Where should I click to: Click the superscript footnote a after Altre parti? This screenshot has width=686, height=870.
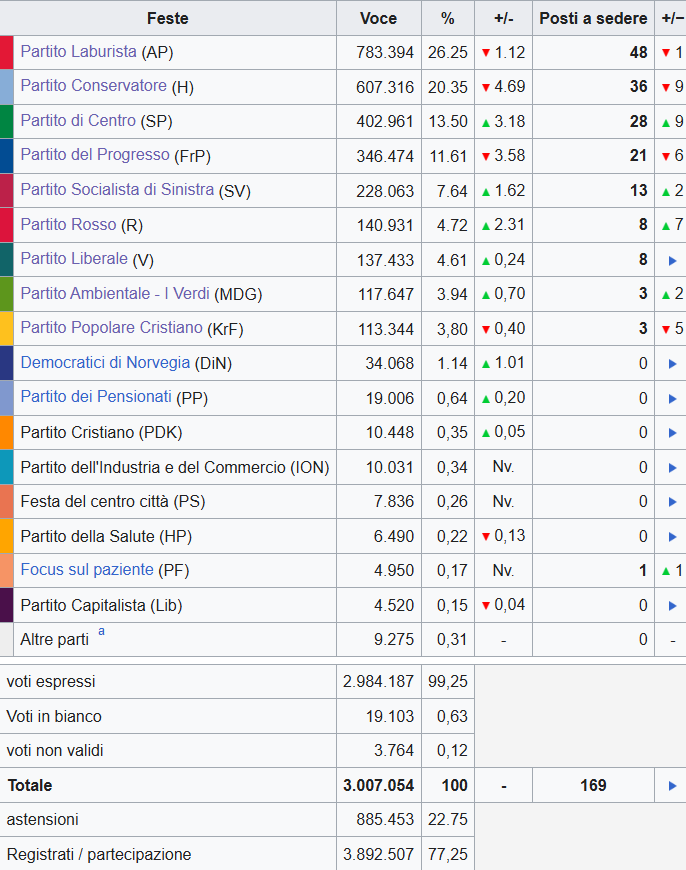click(100, 633)
